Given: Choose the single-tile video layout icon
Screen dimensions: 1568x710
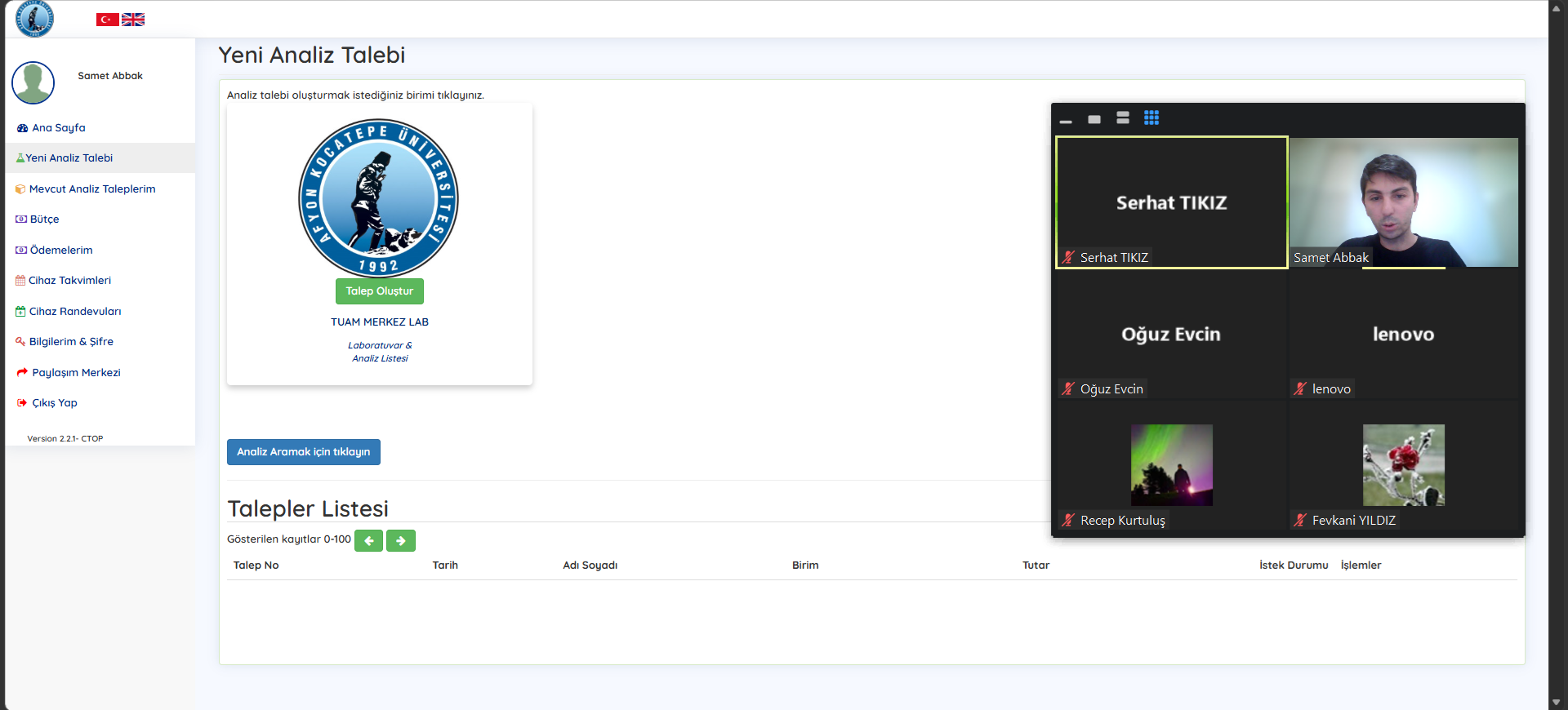Looking at the screenshot, I should tap(1094, 119).
